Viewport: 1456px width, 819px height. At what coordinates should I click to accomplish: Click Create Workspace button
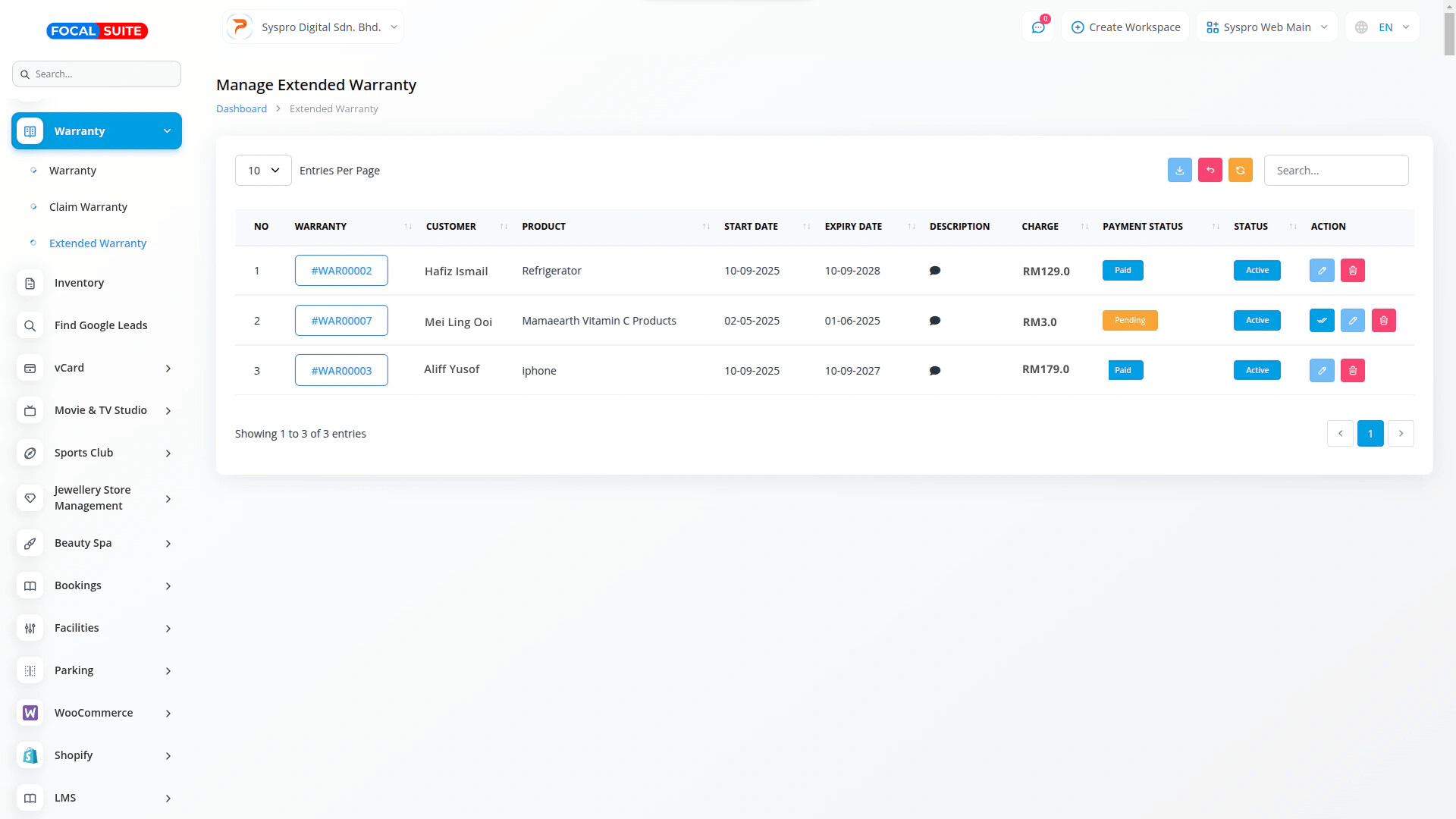click(1125, 27)
